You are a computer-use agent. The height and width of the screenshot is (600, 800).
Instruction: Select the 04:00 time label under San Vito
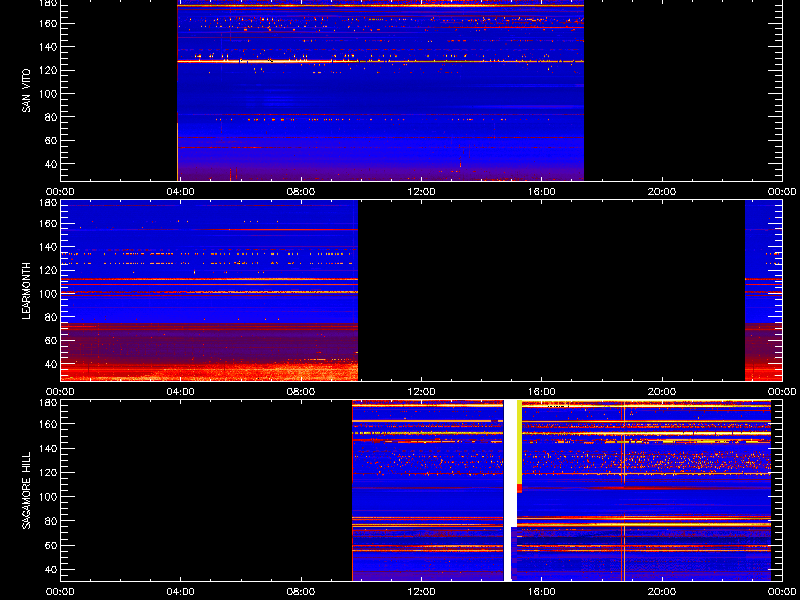tap(181, 192)
